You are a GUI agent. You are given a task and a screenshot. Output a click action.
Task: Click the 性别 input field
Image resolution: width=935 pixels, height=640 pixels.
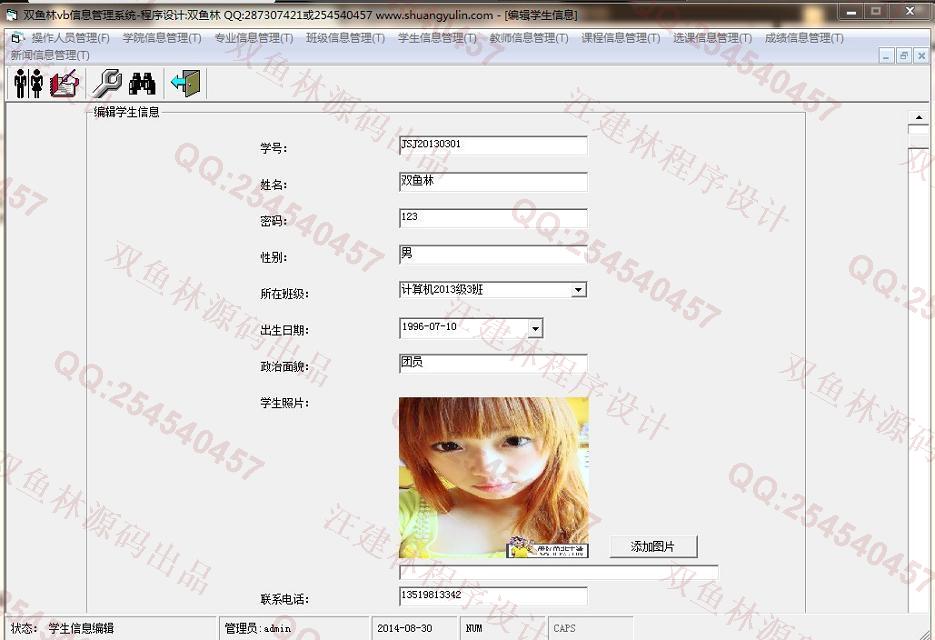(x=493, y=255)
